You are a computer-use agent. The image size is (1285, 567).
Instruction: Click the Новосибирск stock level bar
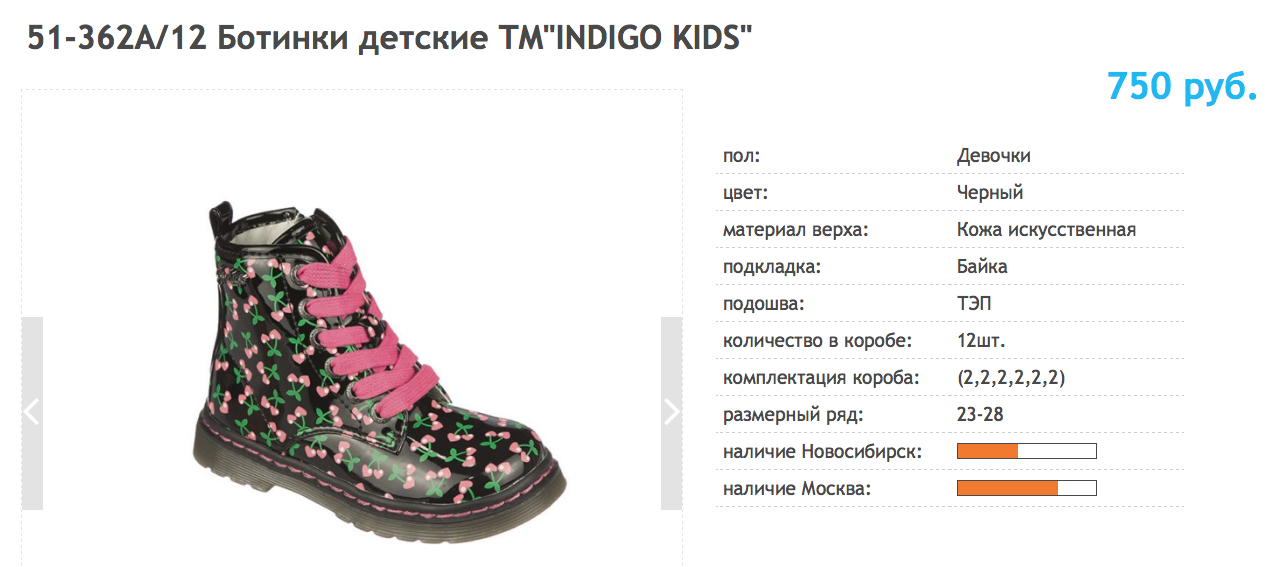(1026, 451)
